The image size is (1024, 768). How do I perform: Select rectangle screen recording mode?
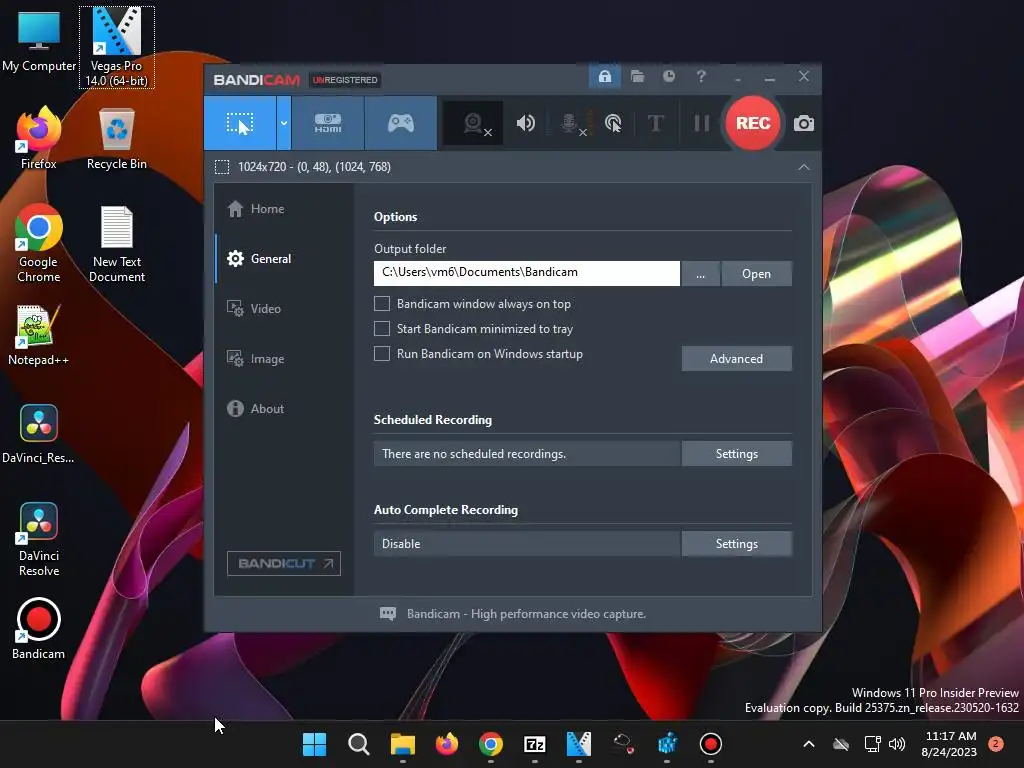tap(240, 123)
